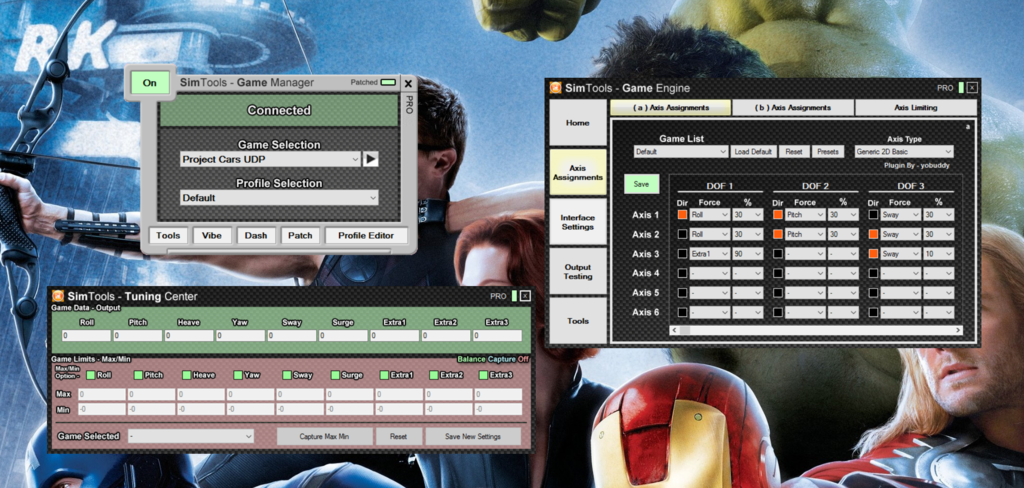Image resolution: width=1024 pixels, height=488 pixels.
Task: Open Axis 3 DOF 3 percent dropdown showing 10
Action: pyautogui.click(x=938, y=253)
